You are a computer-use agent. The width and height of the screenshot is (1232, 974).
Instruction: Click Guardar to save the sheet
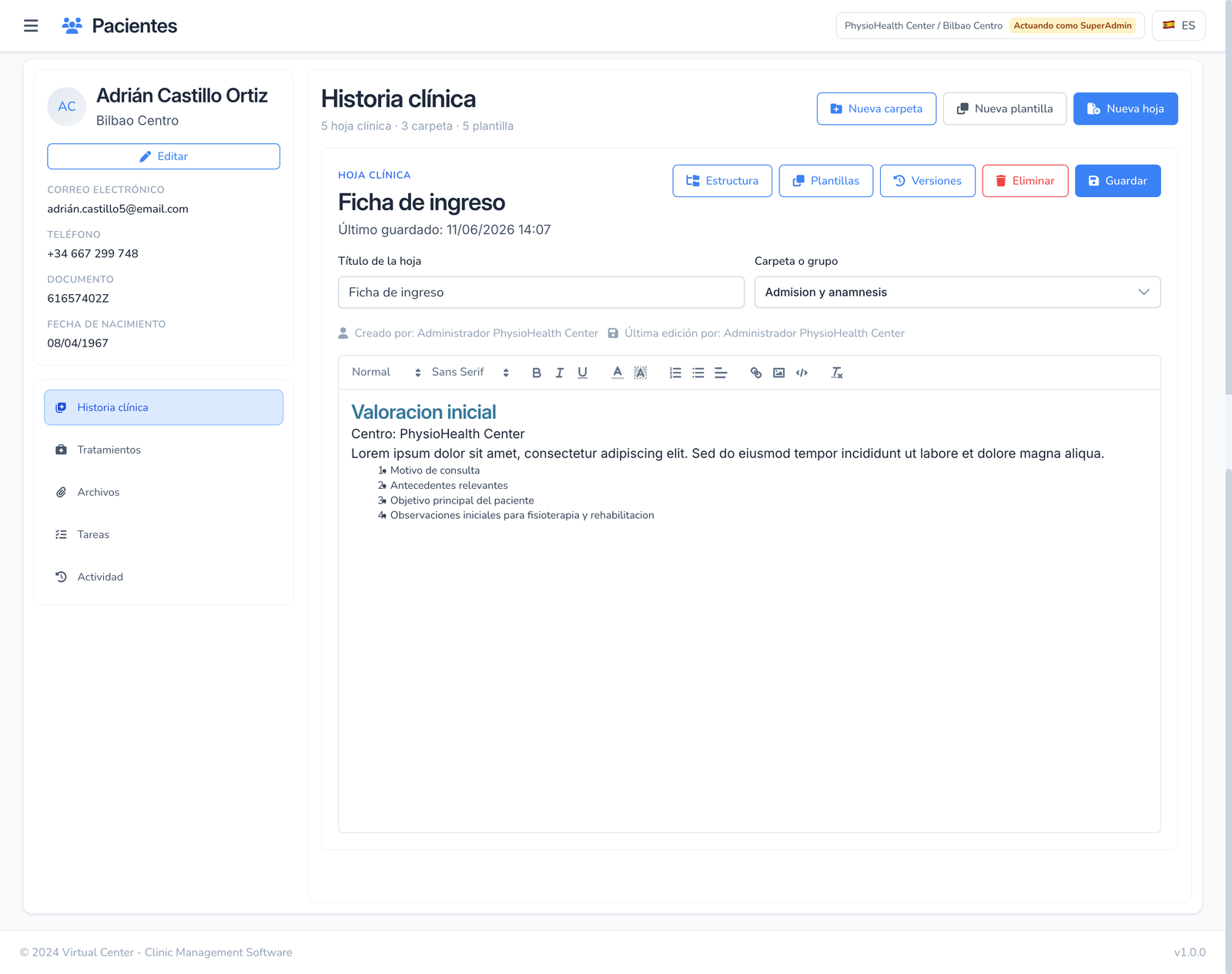[1118, 181]
